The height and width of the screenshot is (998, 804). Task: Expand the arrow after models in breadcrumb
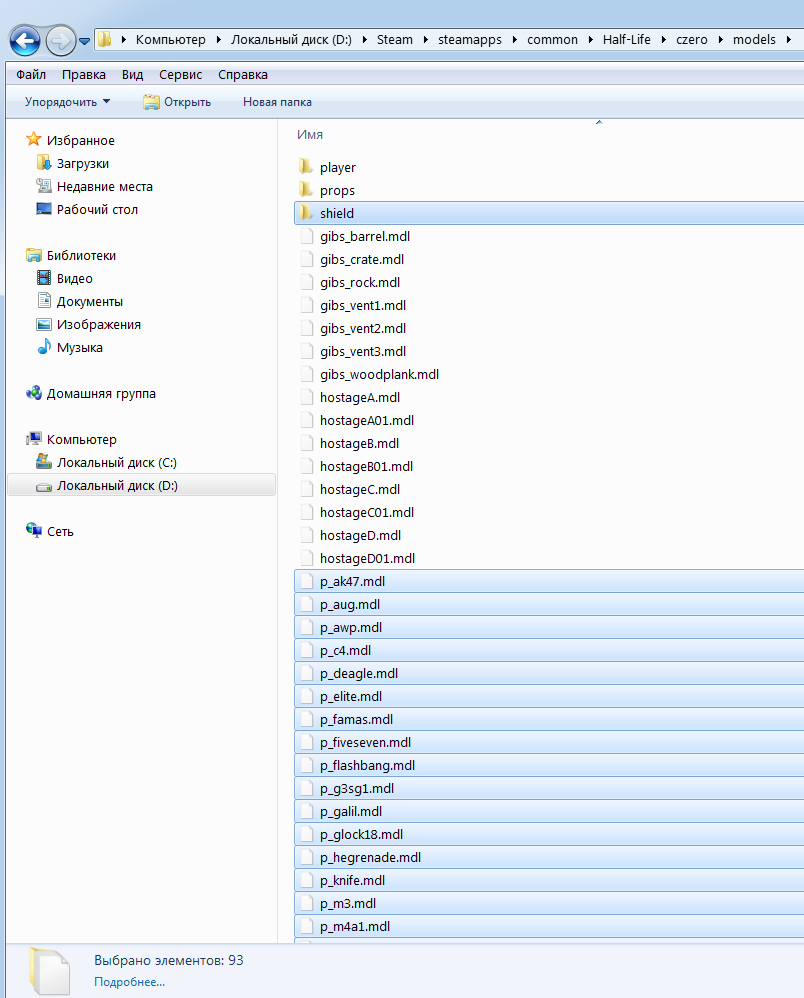pos(789,39)
